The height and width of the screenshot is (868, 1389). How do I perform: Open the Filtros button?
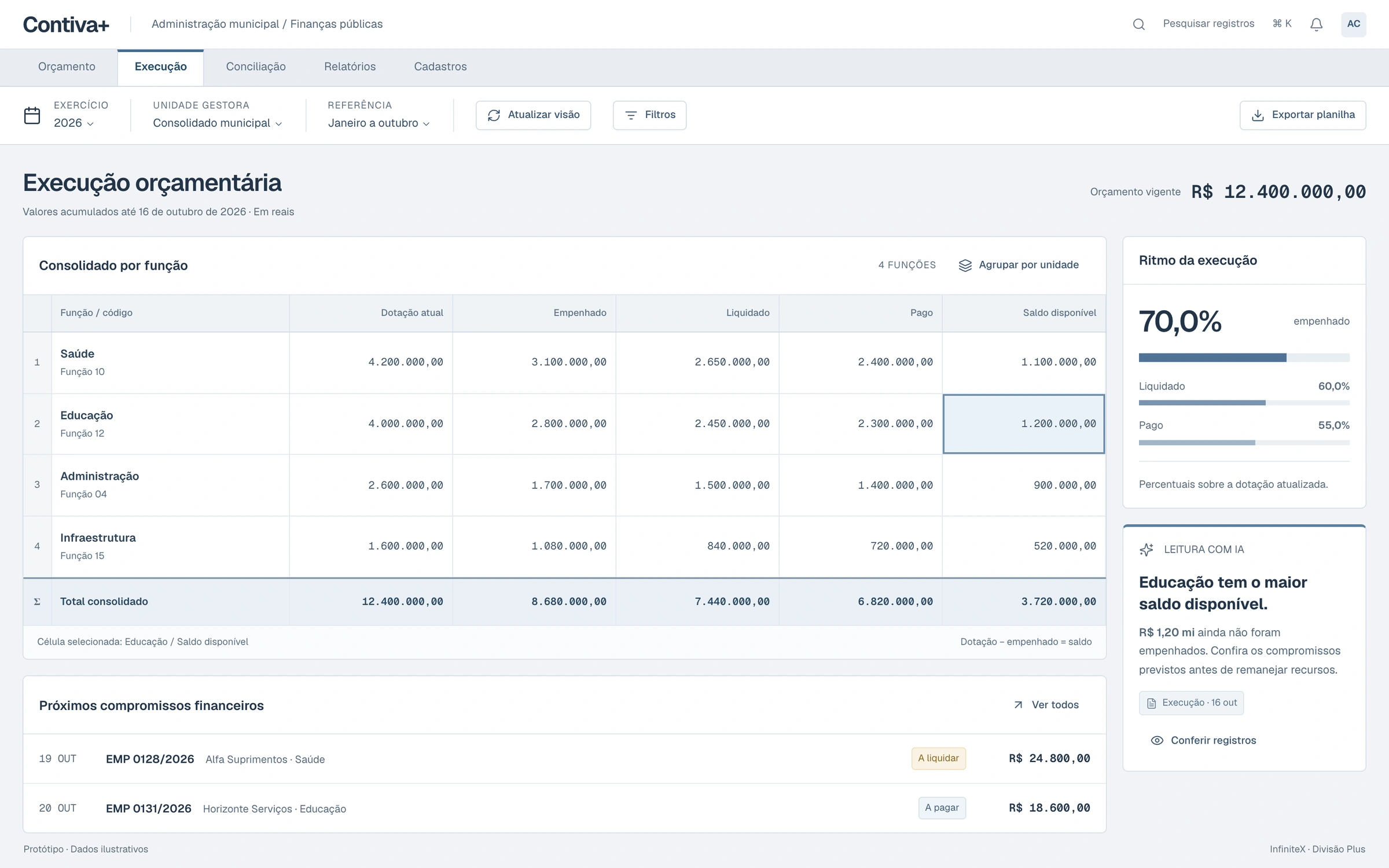[x=649, y=115]
